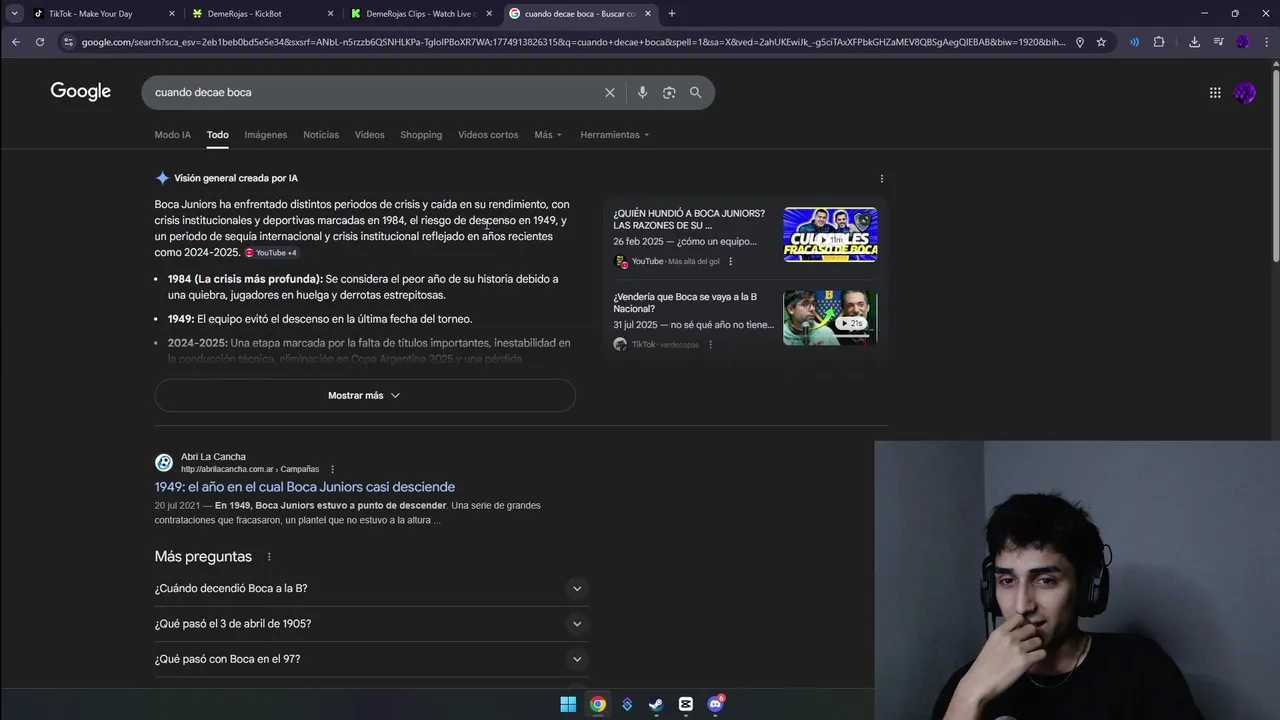Viewport: 1280px width, 720px height.
Task: Open the Google apps grid
Action: click(x=1215, y=92)
